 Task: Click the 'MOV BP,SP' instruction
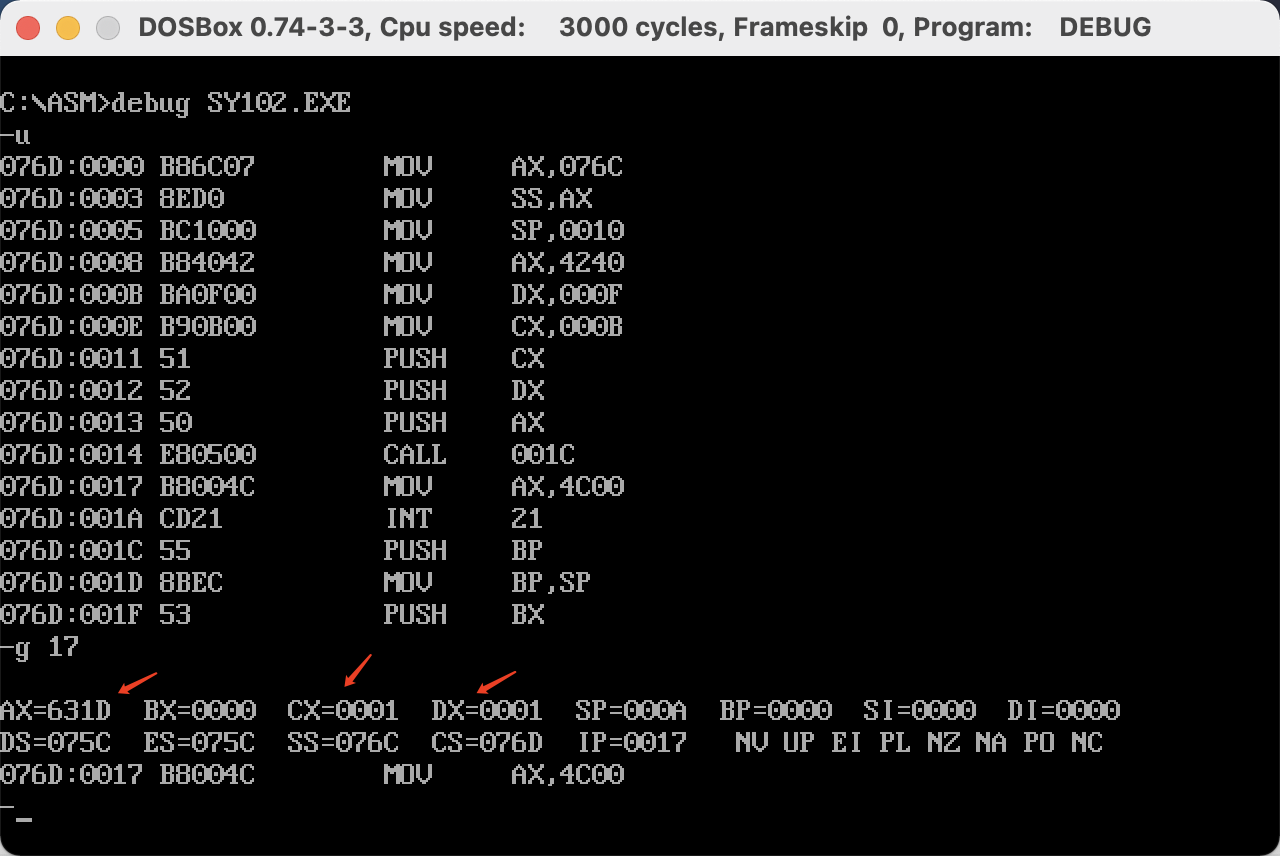pos(487,583)
